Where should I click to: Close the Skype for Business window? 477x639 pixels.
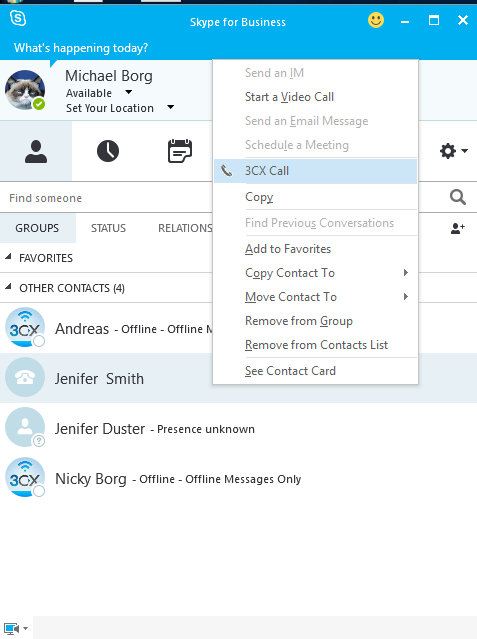pos(463,20)
